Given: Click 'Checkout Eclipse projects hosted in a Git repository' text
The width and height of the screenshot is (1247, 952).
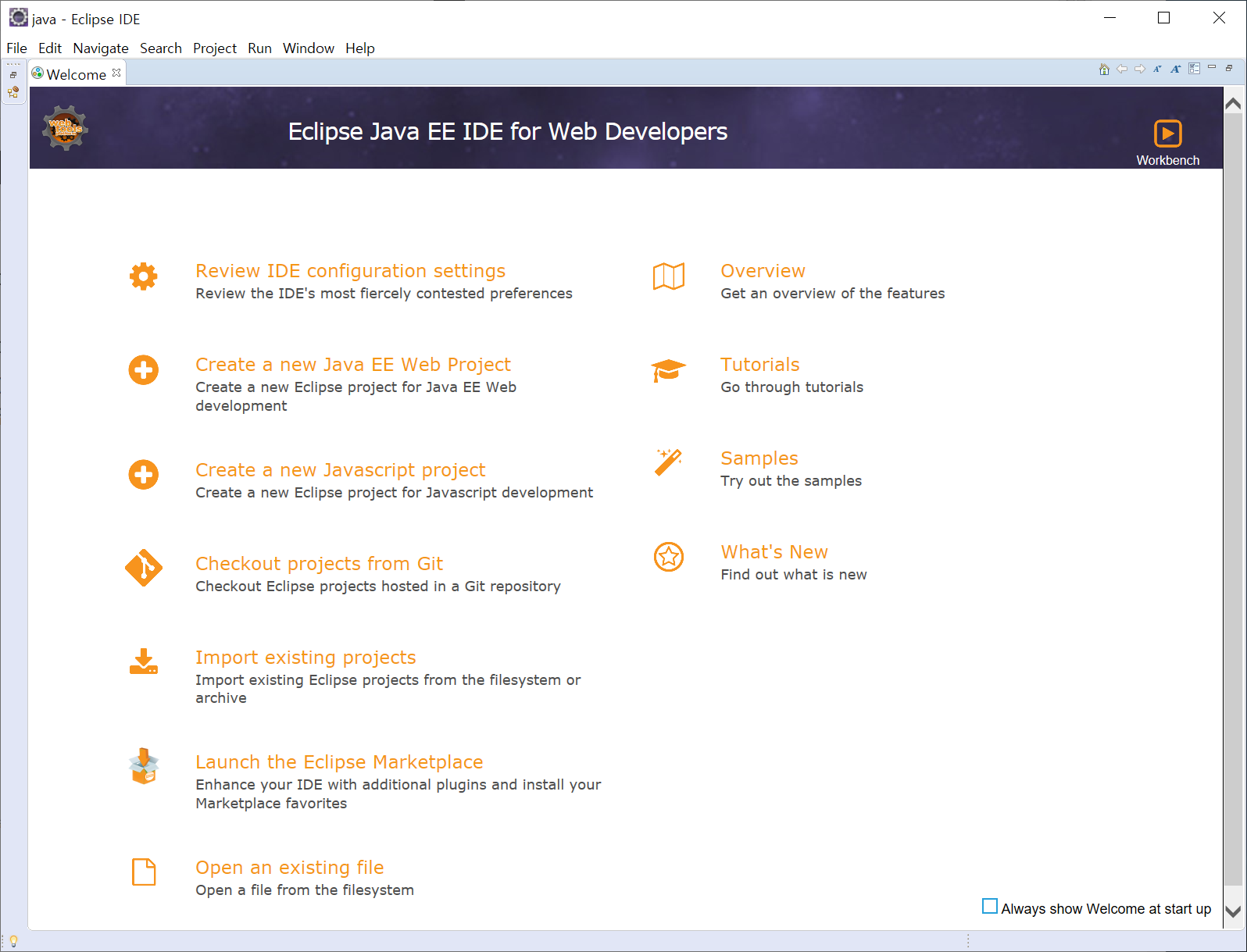Looking at the screenshot, I should (x=378, y=587).
